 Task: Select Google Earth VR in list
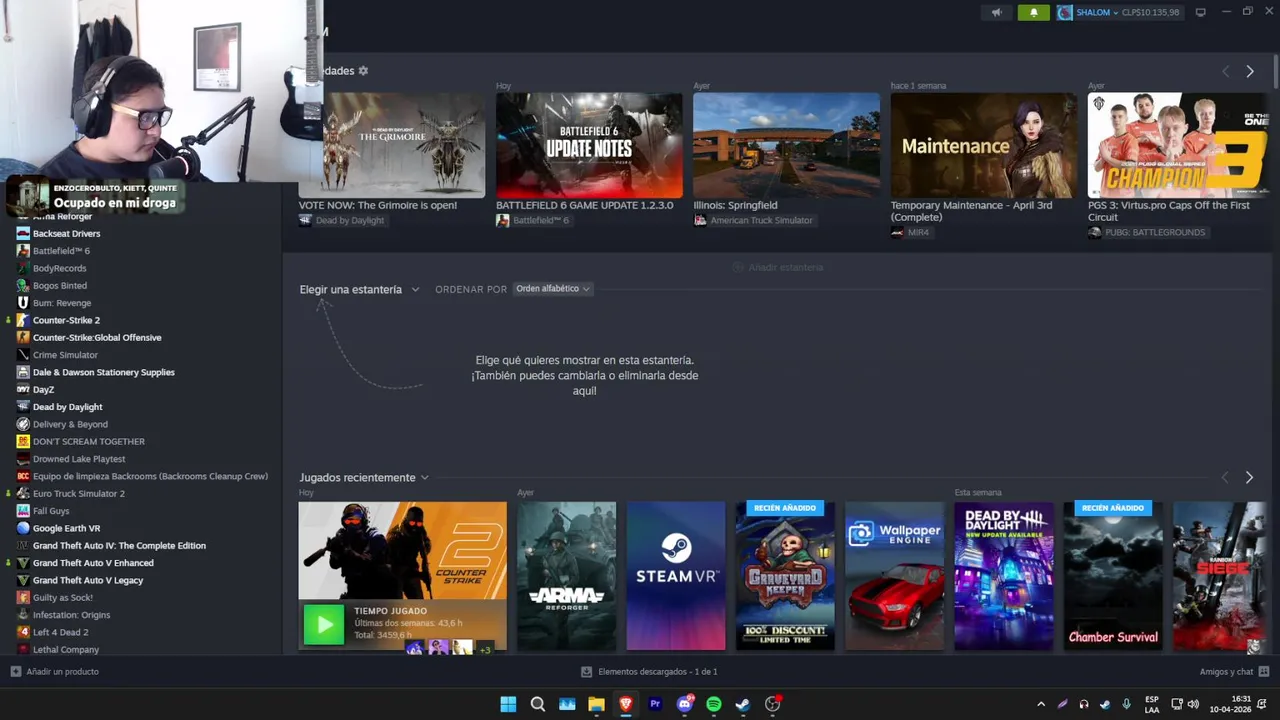tap(66, 528)
